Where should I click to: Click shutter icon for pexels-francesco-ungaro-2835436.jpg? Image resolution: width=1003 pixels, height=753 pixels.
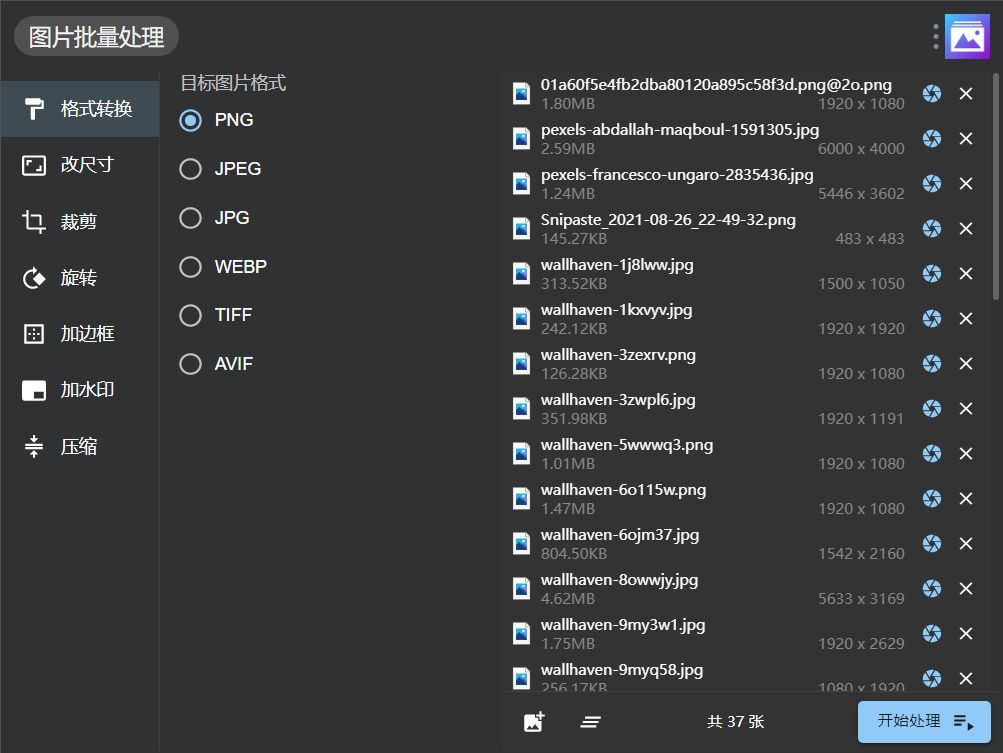click(x=932, y=184)
